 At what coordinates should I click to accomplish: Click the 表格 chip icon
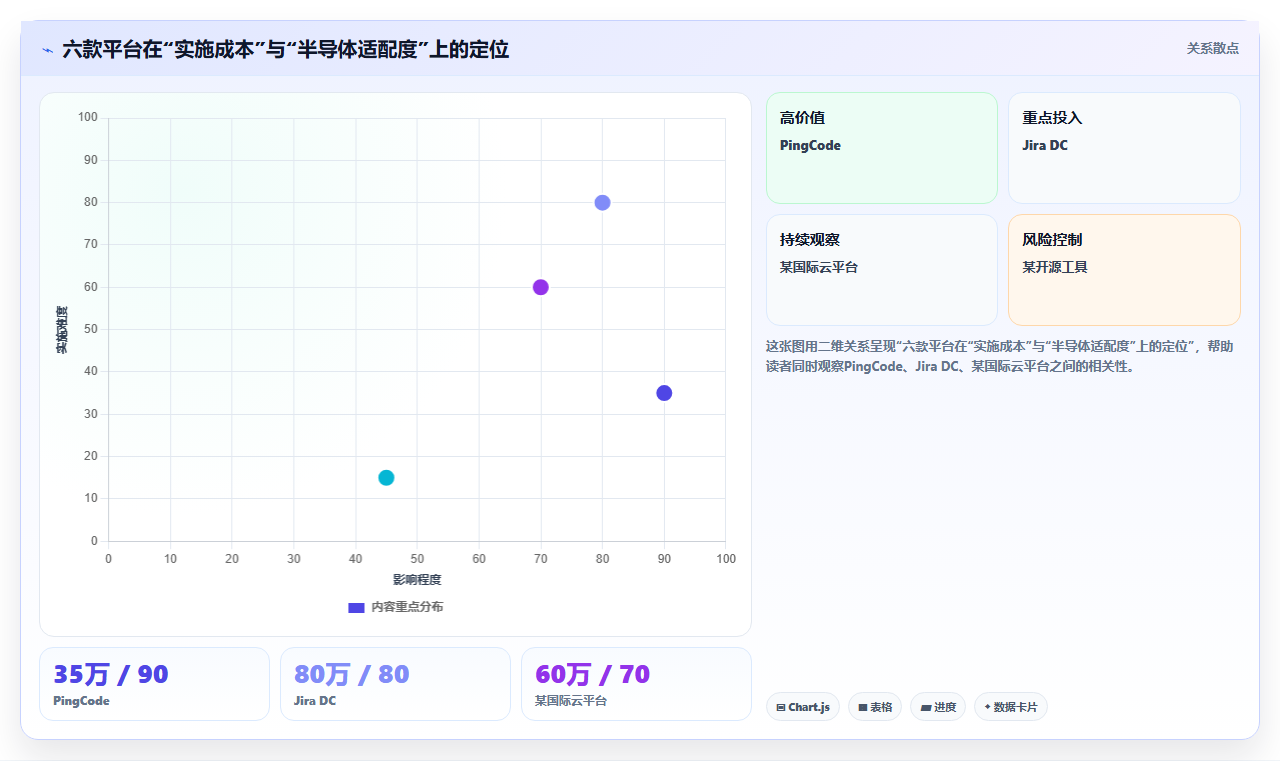coord(863,707)
